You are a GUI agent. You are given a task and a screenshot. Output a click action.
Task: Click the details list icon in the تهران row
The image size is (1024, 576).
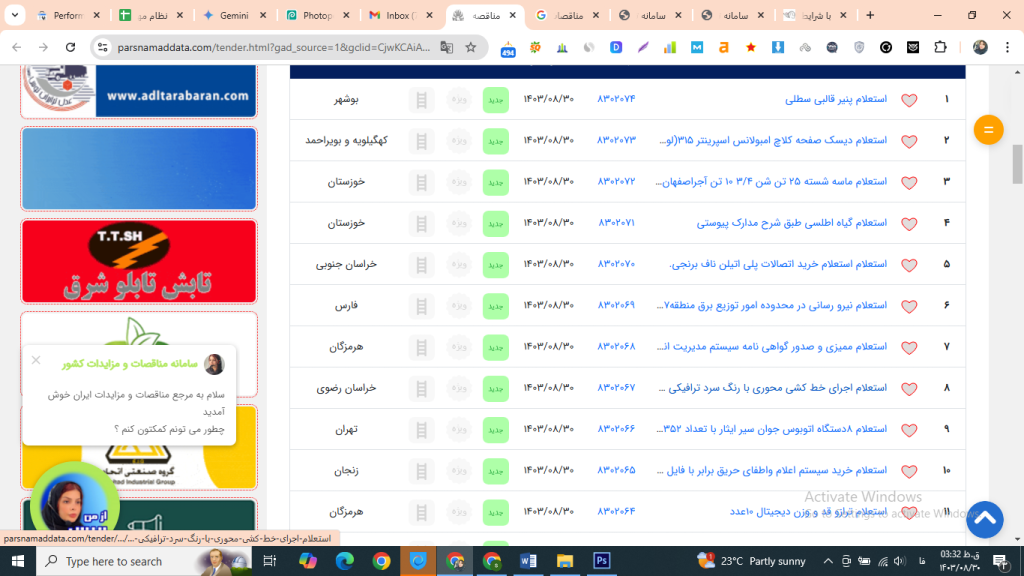click(x=421, y=430)
